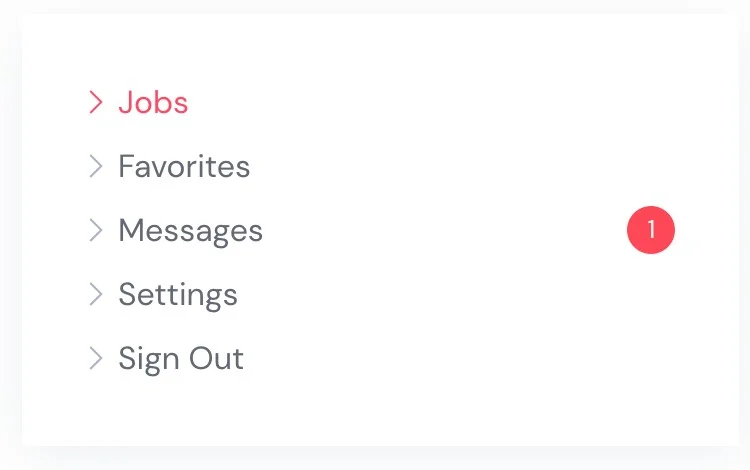The height and width of the screenshot is (470, 750).
Task: Select Favorites in the navigation menu
Action: click(184, 166)
